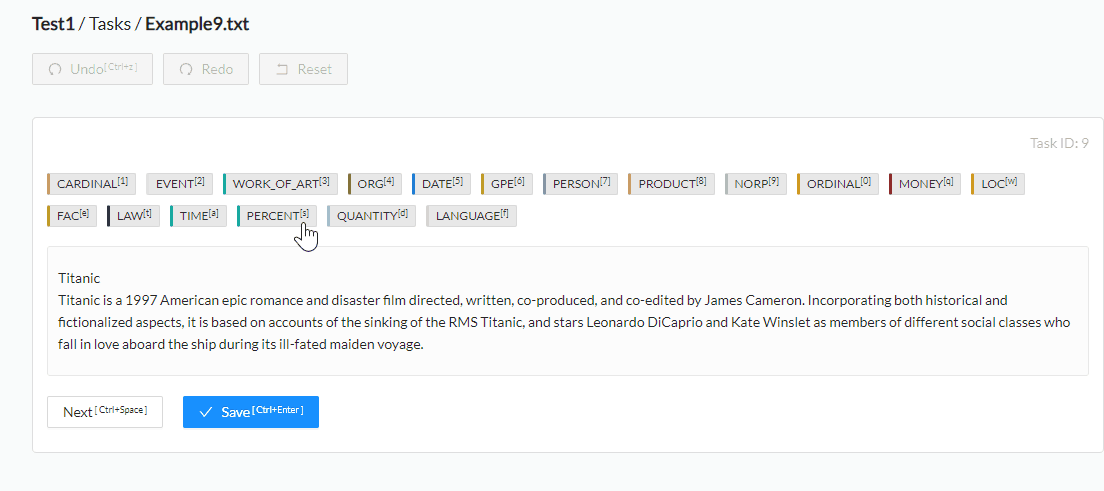
Task: Click the Redo button
Action: click(x=206, y=69)
